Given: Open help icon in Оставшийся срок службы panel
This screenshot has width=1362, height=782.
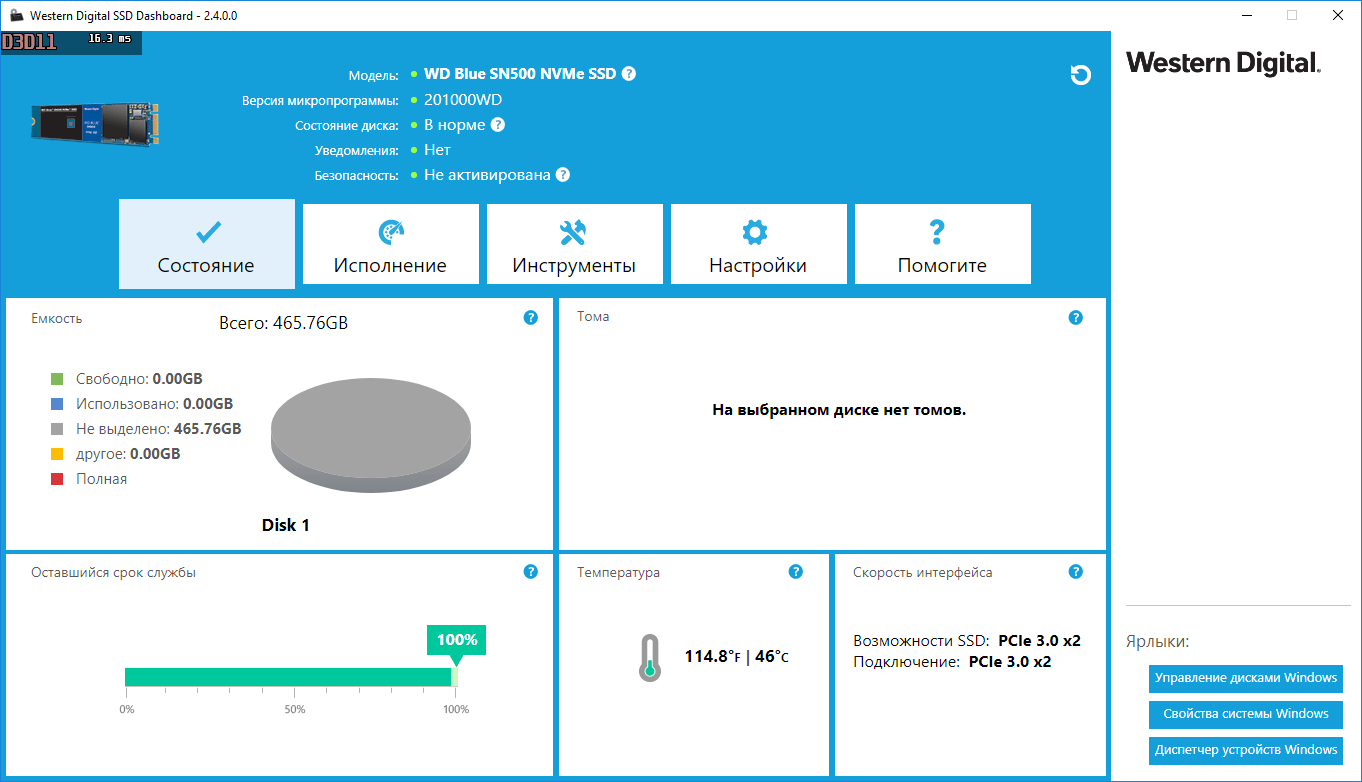Looking at the screenshot, I should [x=531, y=572].
